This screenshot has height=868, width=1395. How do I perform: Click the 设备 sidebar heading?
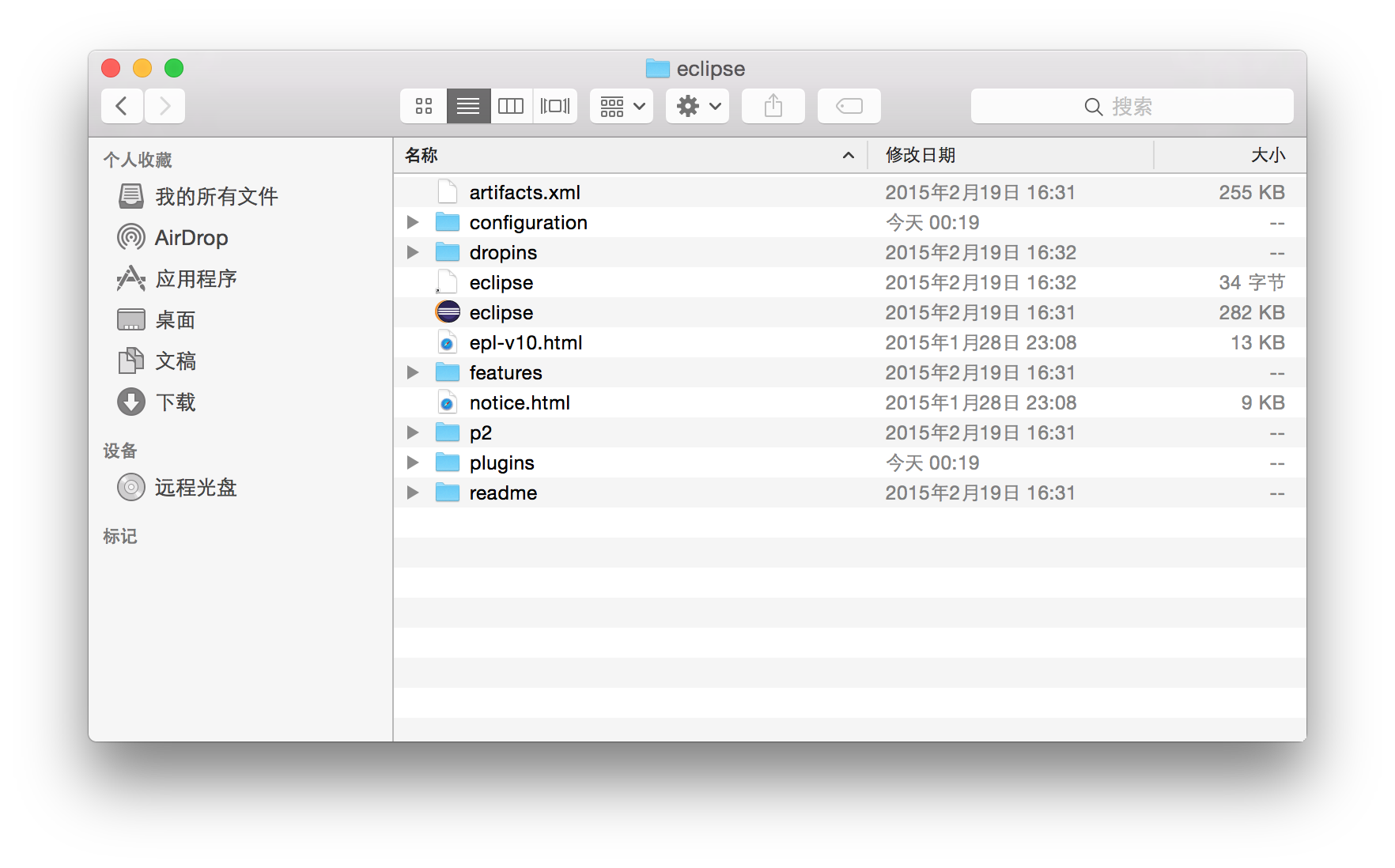pos(120,451)
